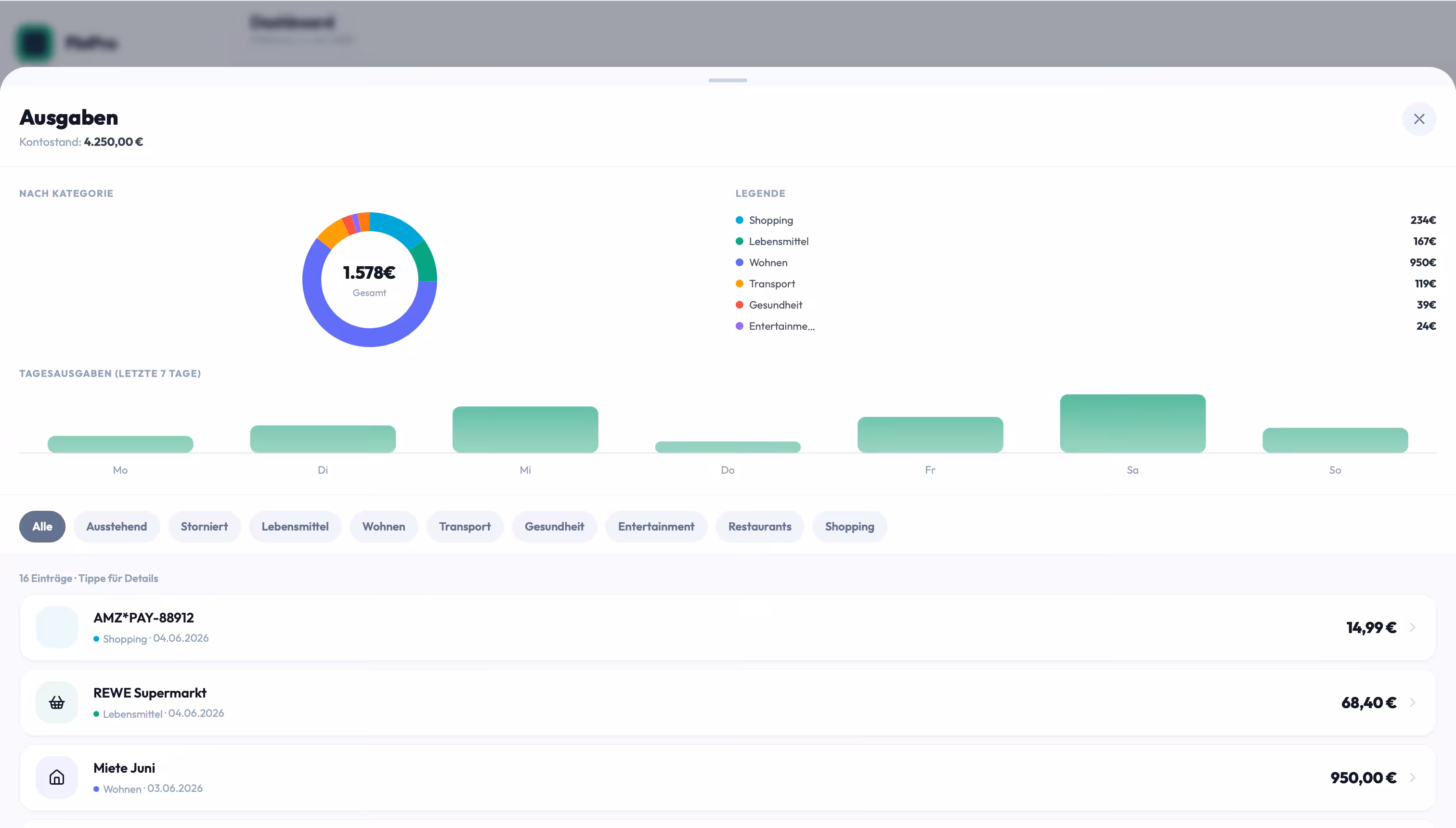Filter the list by Shopping chip
1456x828 pixels.
click(x=850, y=527)
